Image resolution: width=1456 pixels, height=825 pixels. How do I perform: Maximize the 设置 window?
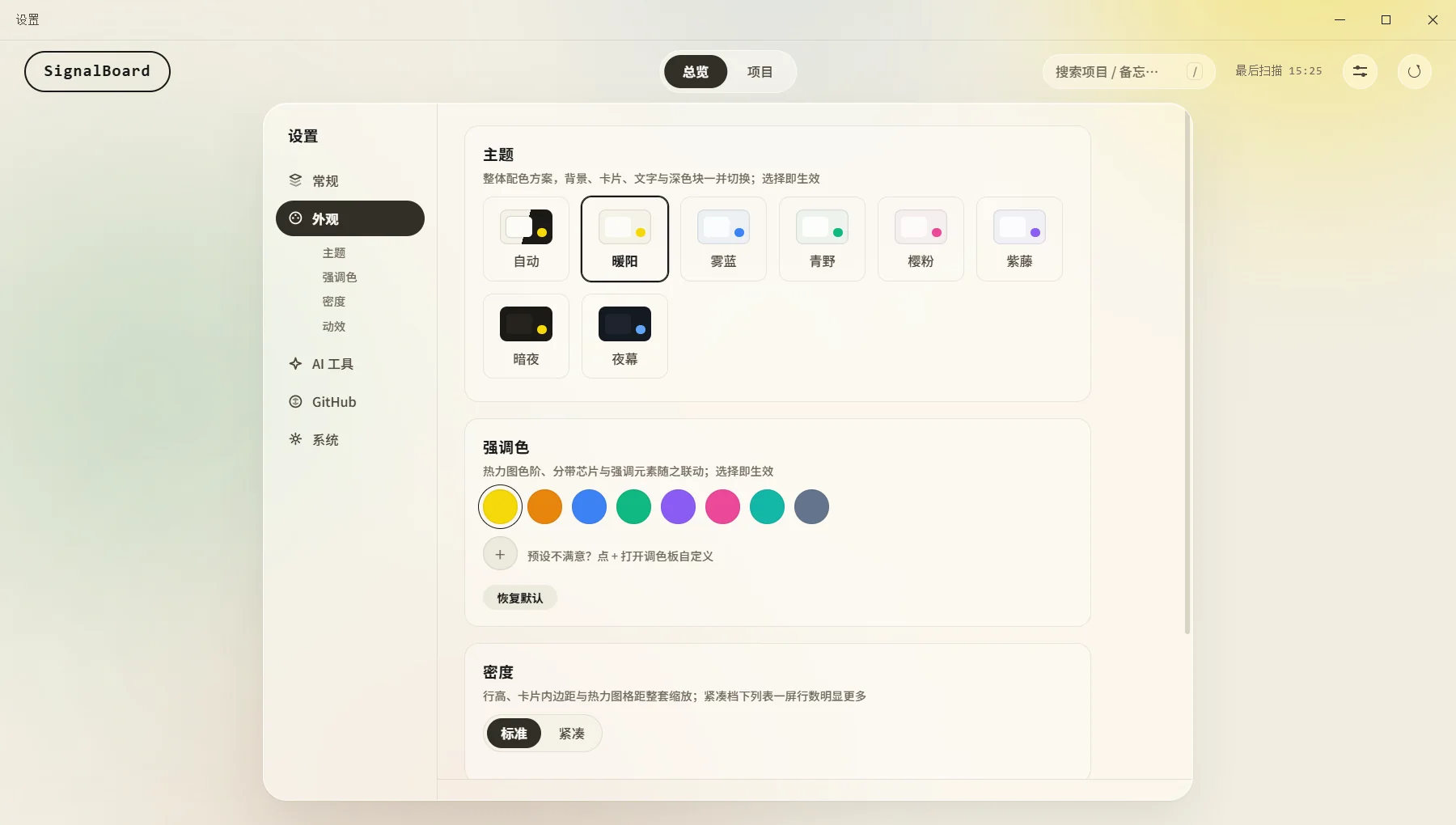1386,19
